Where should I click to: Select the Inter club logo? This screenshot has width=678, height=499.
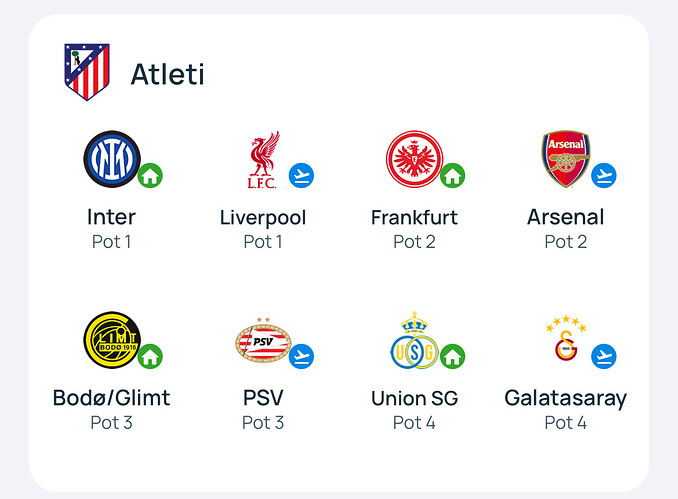point(112,159)
